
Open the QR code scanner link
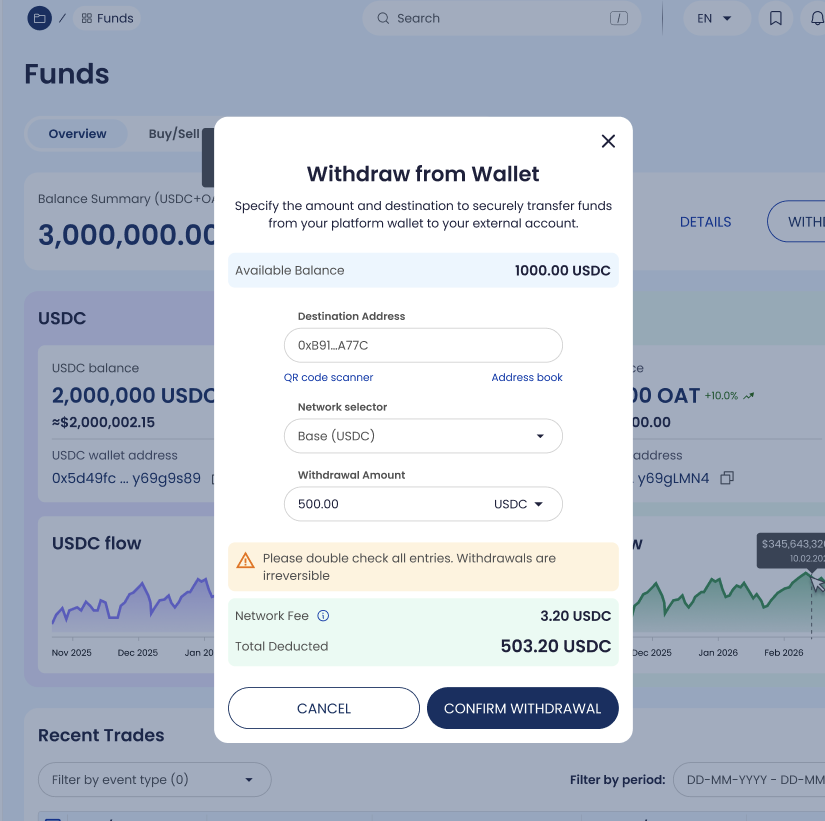[x=328, y=377]
